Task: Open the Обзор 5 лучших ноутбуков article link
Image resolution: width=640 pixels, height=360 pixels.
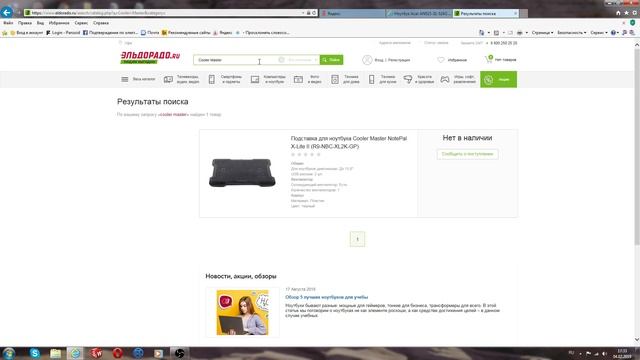Action: tap(327, 297)
